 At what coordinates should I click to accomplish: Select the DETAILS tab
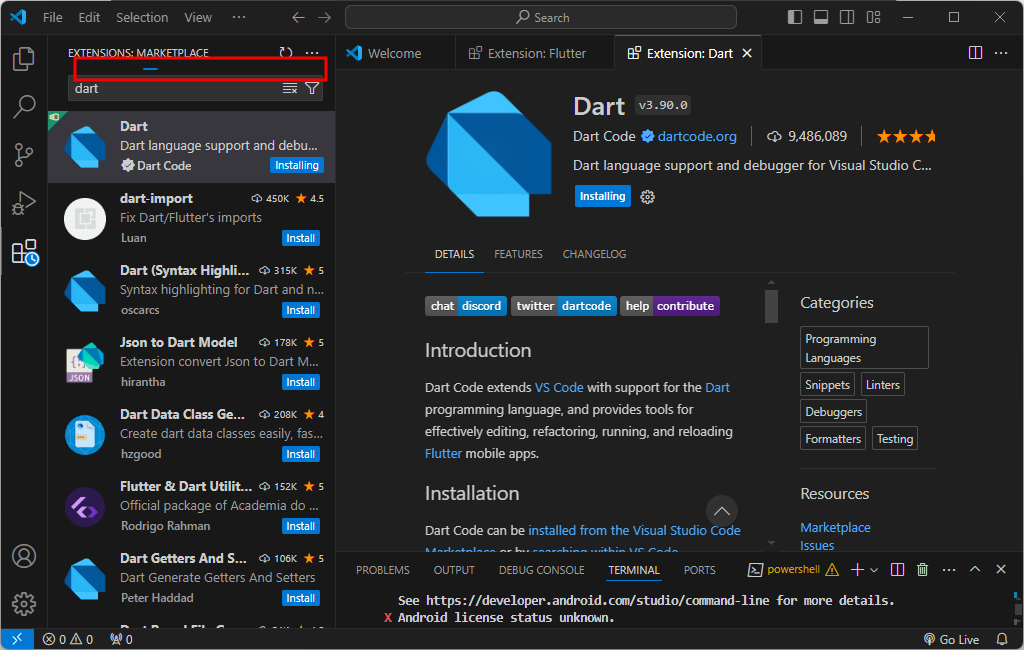(455, 254)
